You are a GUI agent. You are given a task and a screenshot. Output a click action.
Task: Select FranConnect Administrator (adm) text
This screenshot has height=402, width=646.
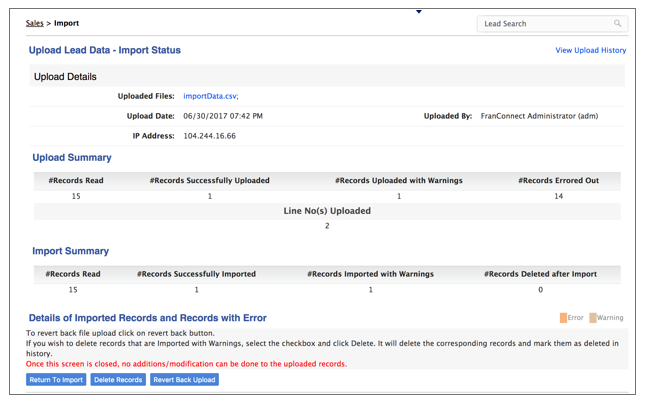coord(539,116)
